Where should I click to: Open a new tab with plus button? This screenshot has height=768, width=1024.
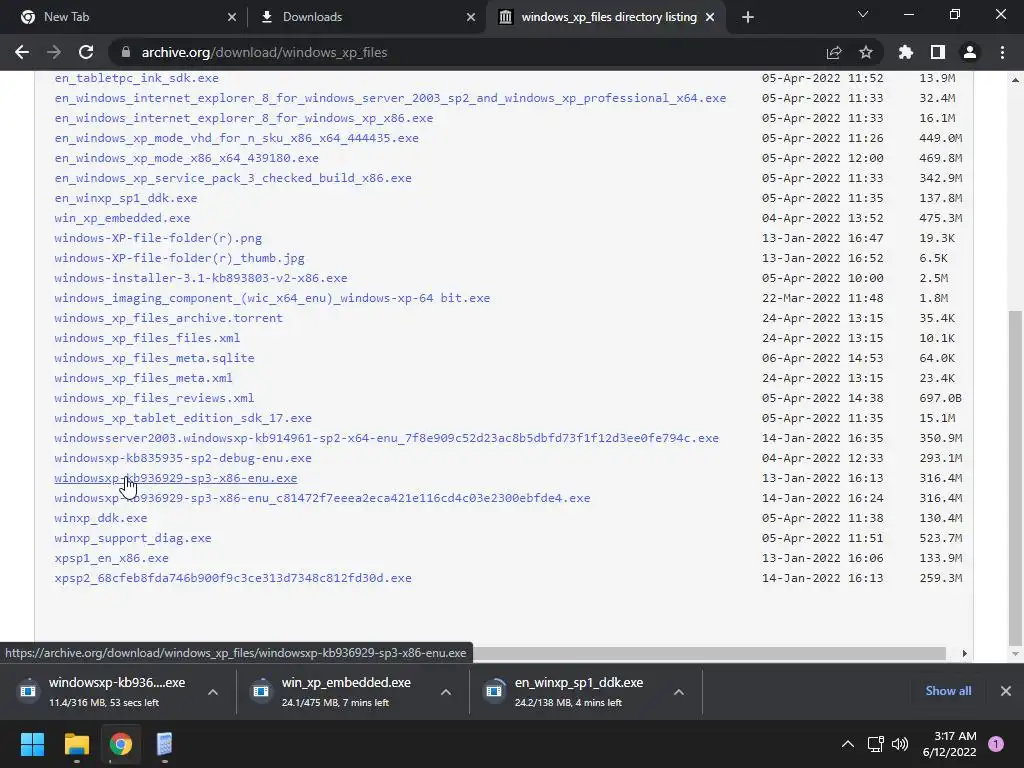tap(748, 17)
